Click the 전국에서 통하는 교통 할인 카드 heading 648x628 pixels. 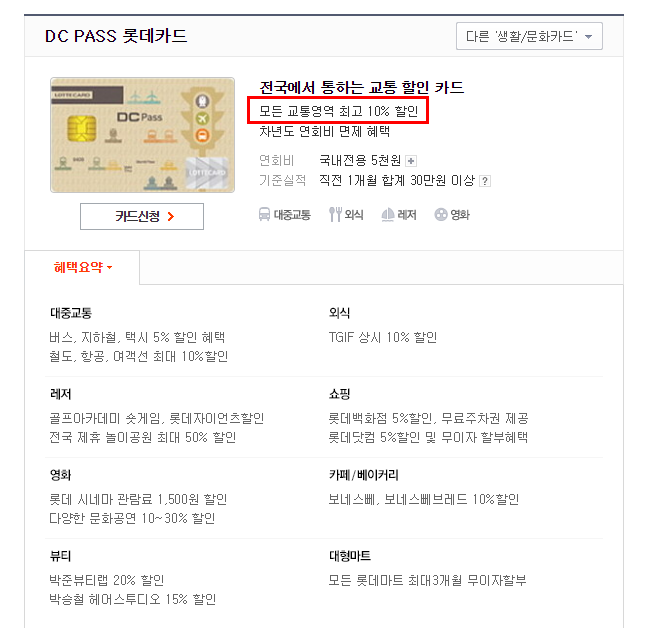(x=362, y=88)
